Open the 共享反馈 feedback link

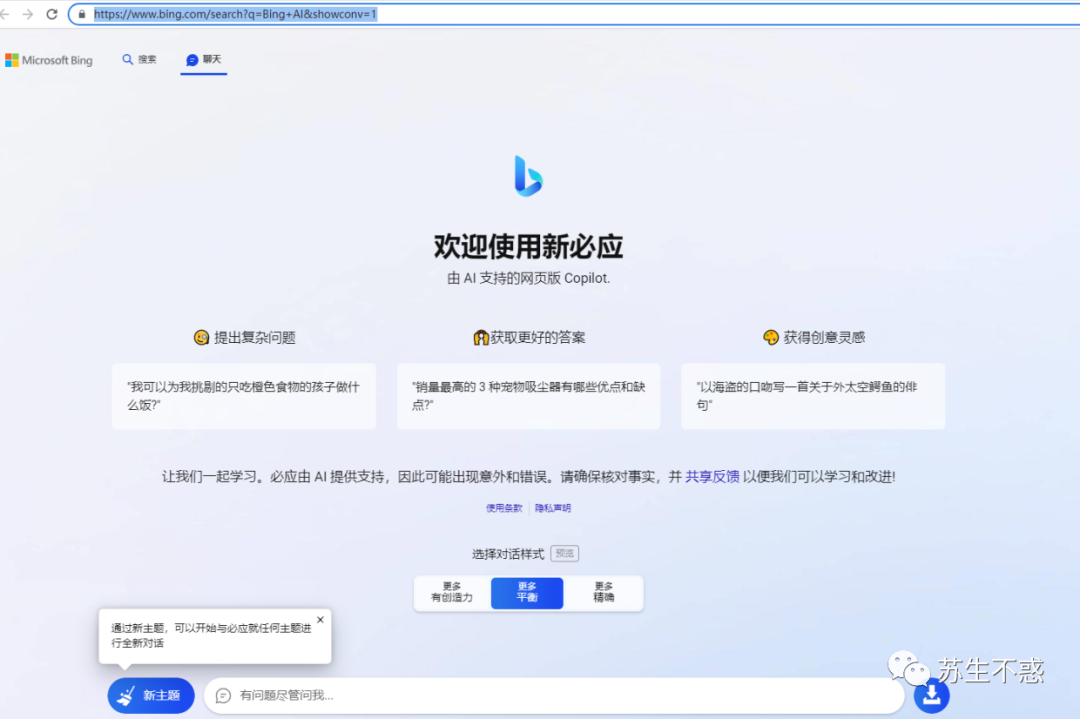coord(712,477)
